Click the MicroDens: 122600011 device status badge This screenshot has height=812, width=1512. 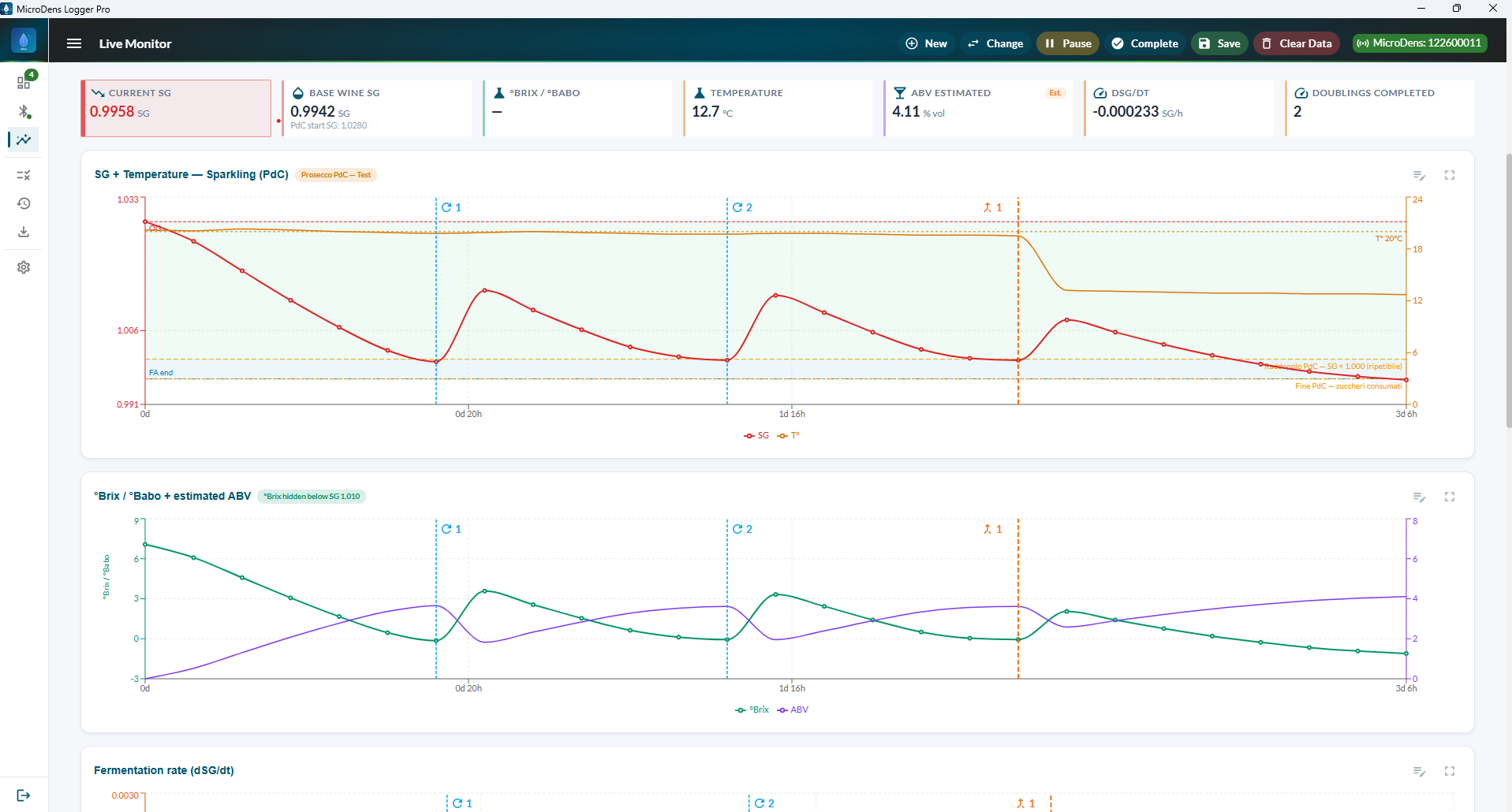click(x=1420, y=43)
